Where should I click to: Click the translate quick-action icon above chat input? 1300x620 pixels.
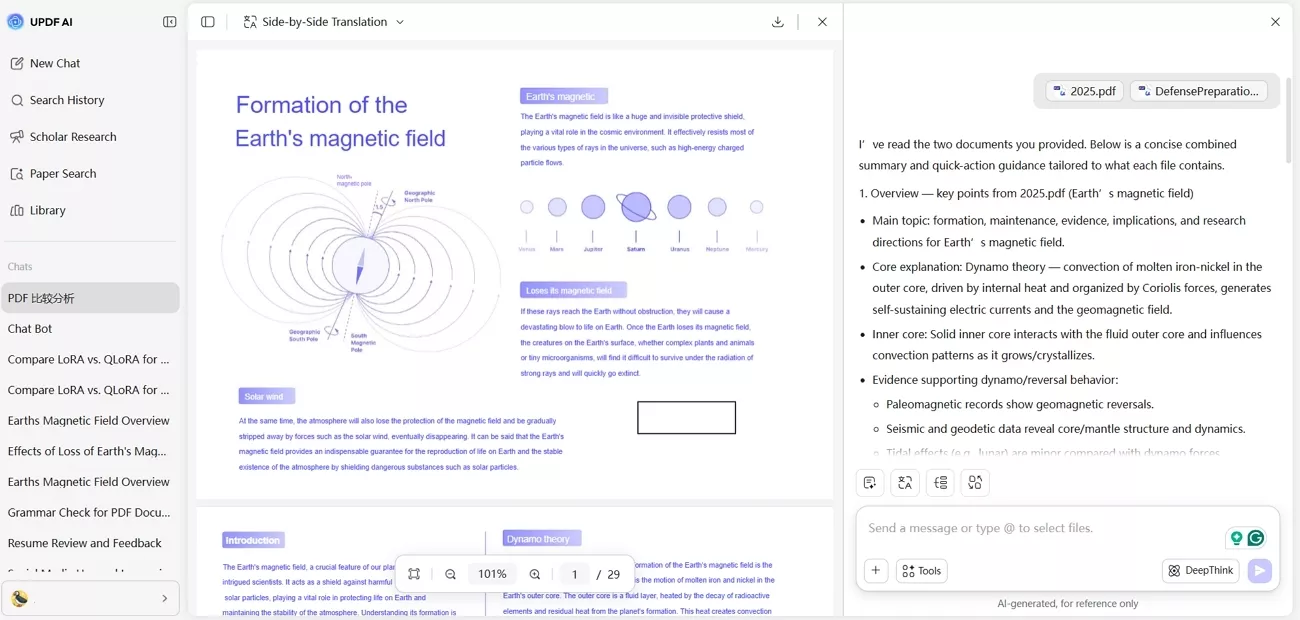[x=904, y=482]
